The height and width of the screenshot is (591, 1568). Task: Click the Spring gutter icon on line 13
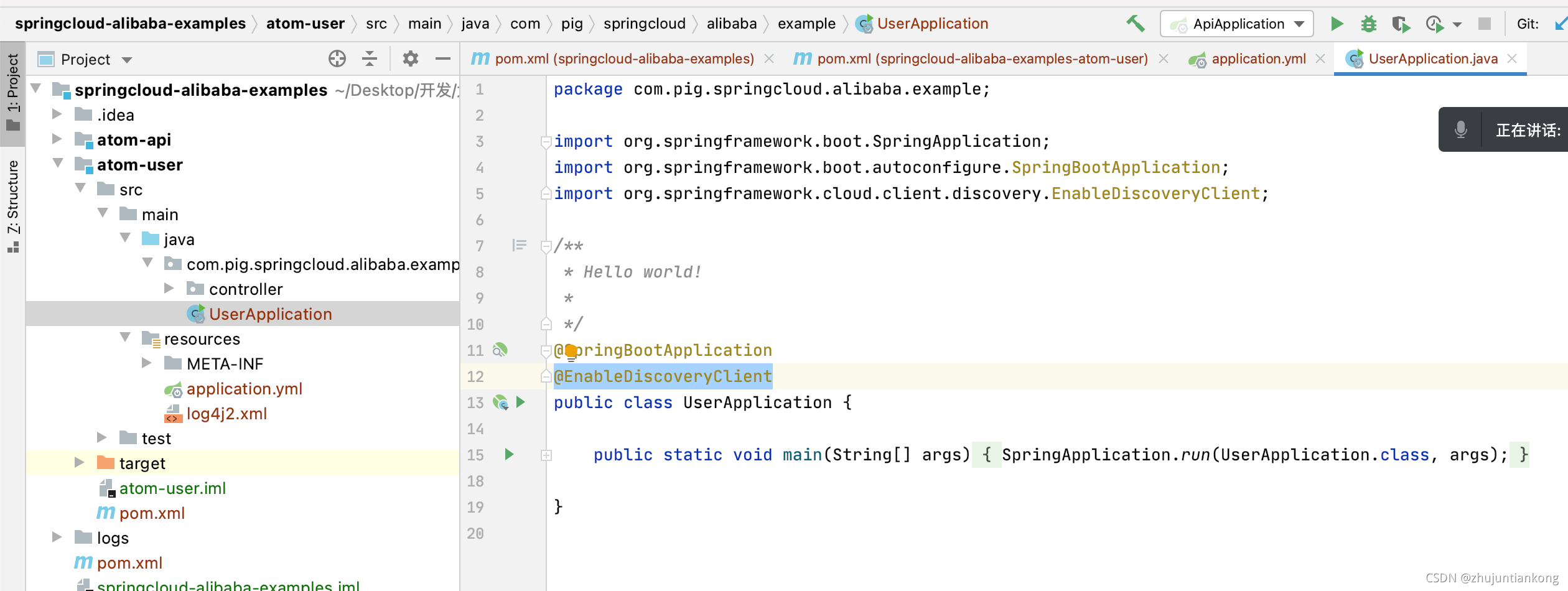[500, 403]
